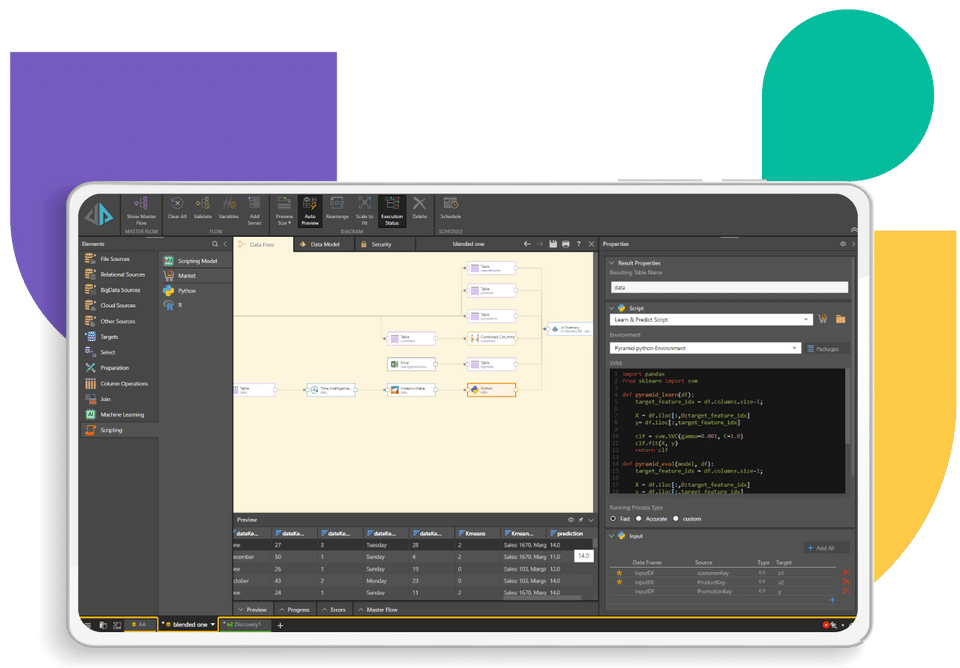The width and height of the screenshot is (960, 668).
Task: Add new tab with plus button
Action: [x=280, y=625]
